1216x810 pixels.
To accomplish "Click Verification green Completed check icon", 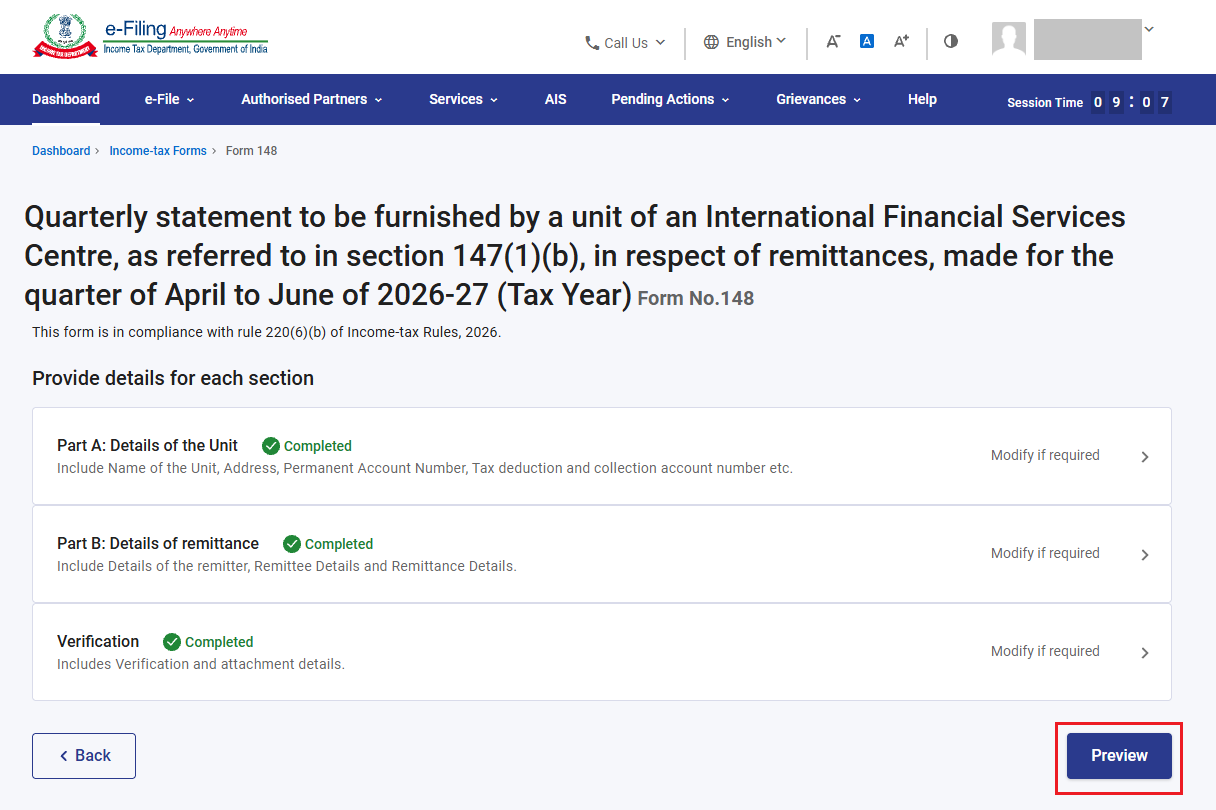I will point(172,642).
